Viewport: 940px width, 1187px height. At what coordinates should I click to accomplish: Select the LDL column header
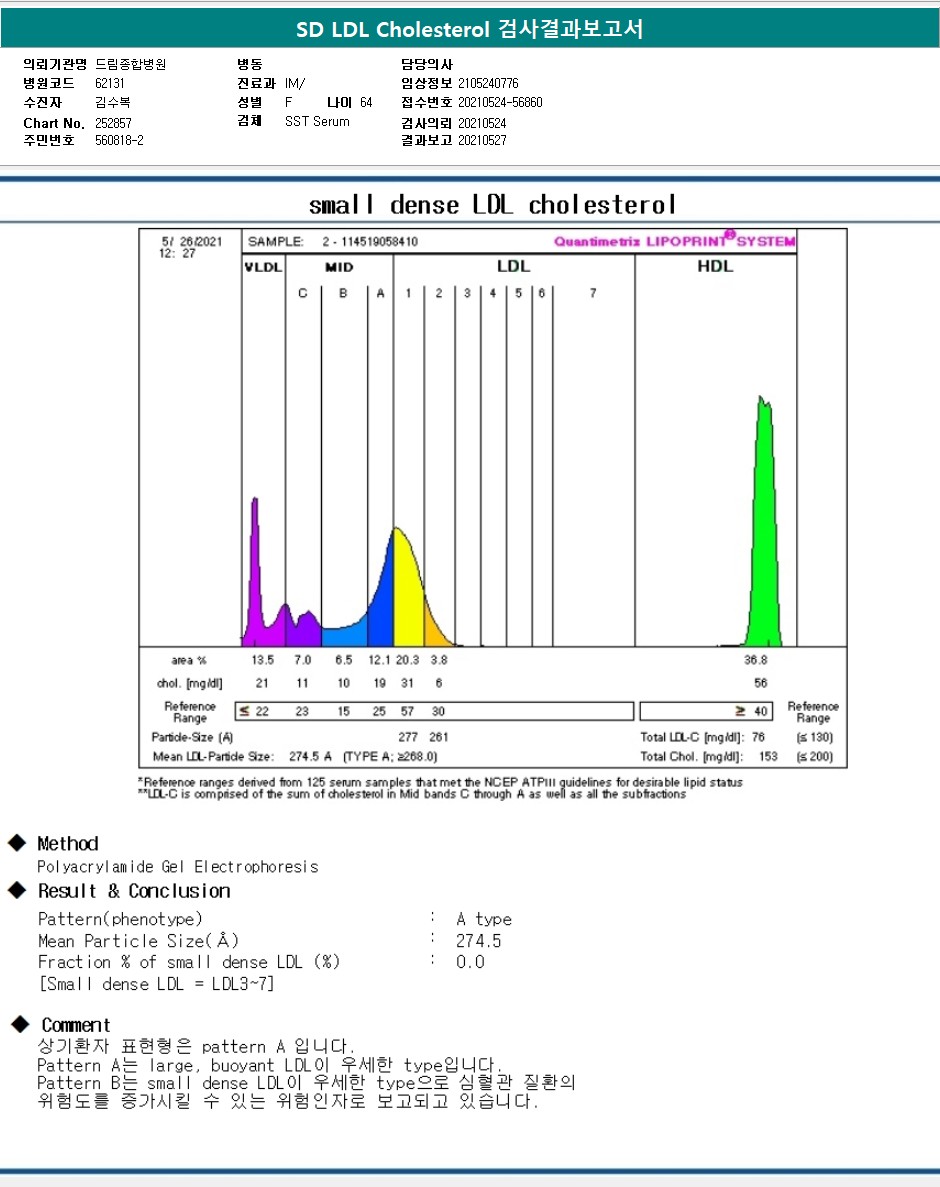tap(513, 267)
